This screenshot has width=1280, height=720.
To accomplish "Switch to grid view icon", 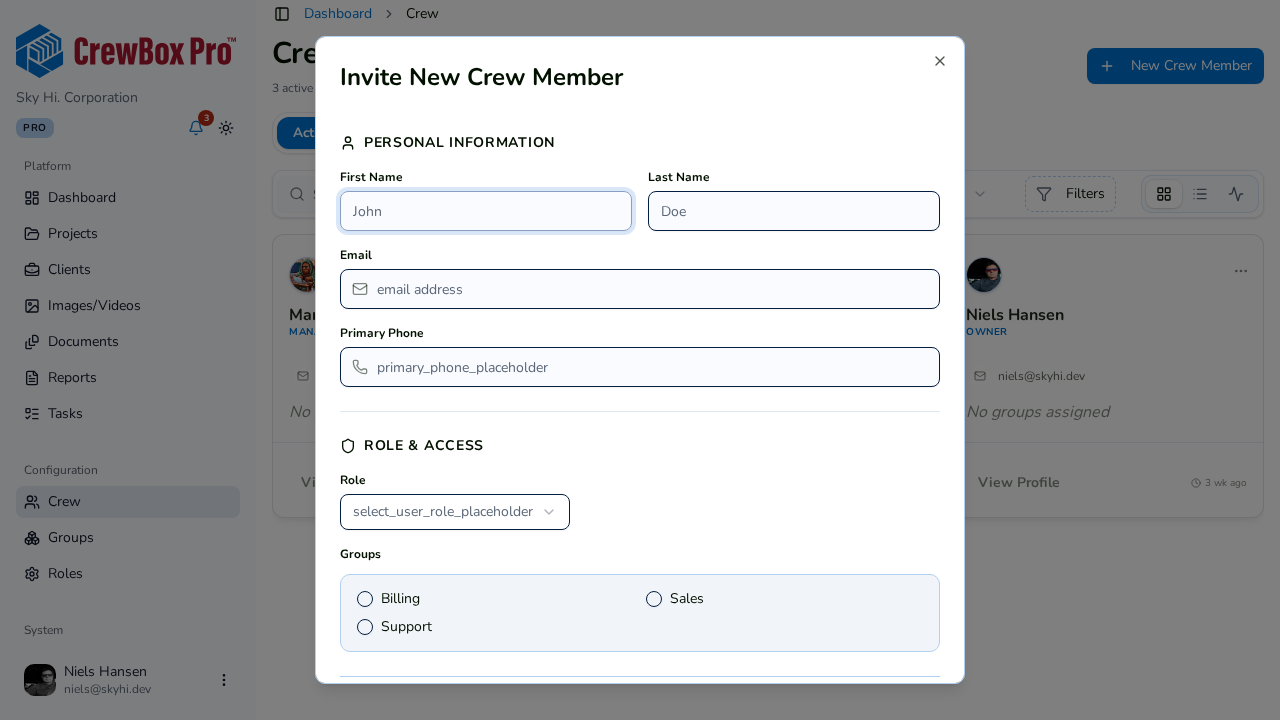I will [x=1164, y=194].
